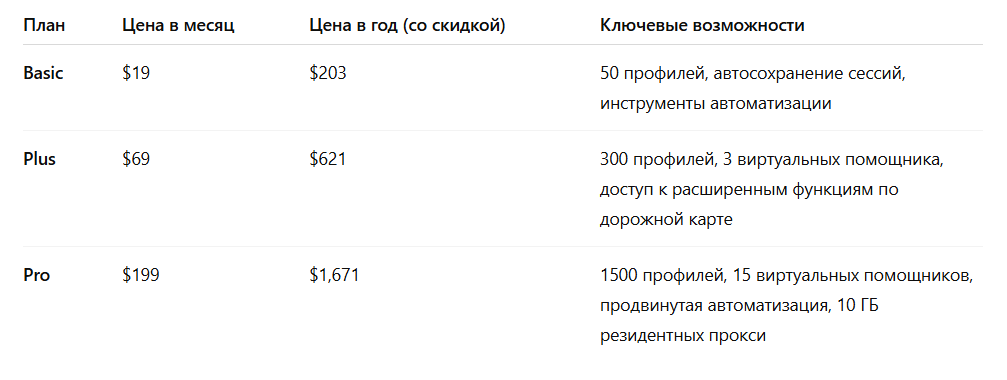Click the "300 профилей, 3 виртуальных помощника" text

[x=773, y=159]
